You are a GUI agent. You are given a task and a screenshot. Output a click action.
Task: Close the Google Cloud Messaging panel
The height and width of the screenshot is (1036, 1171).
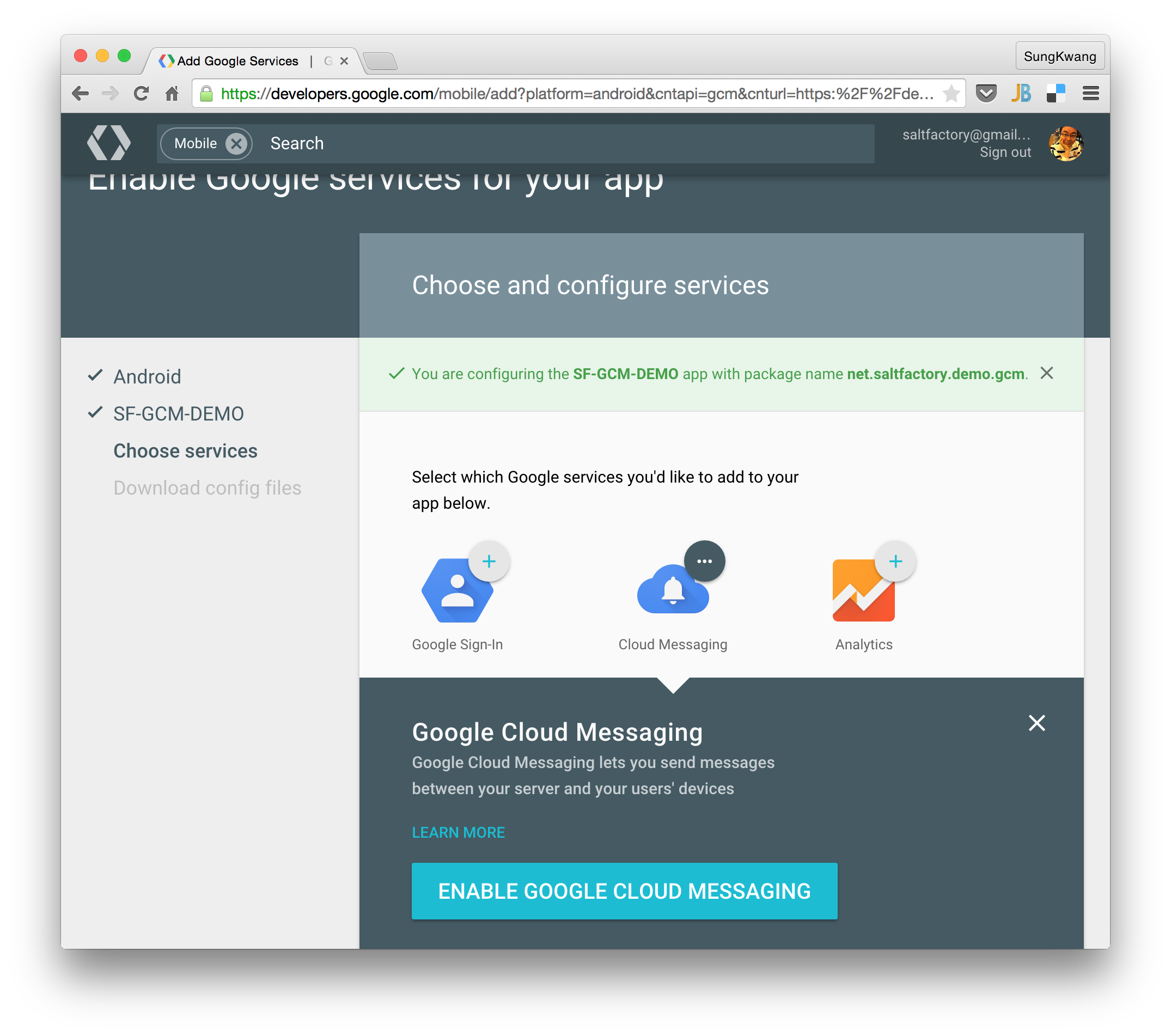coord(1037,723)
